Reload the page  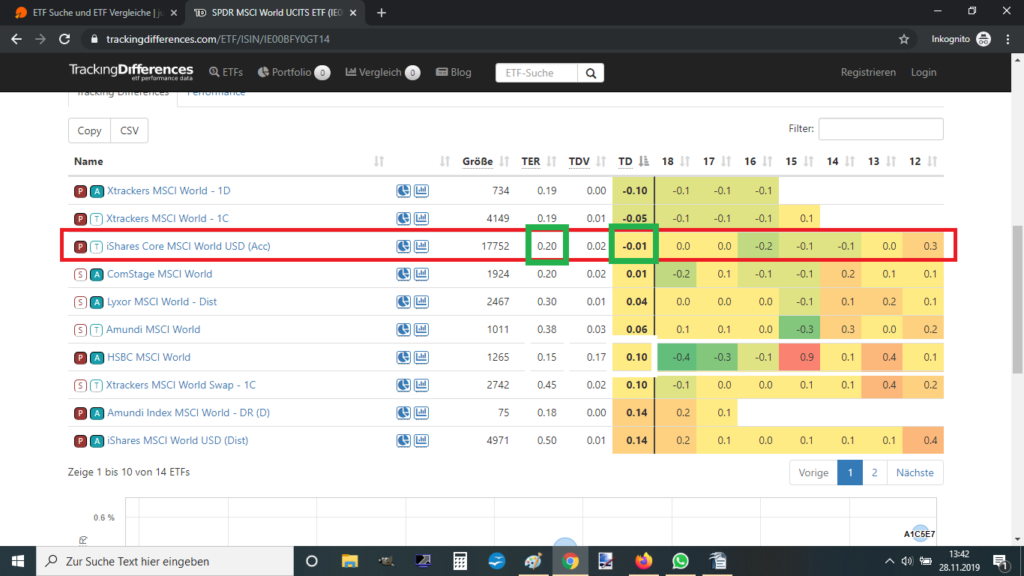pyautogui.click(x=64, y=39)
